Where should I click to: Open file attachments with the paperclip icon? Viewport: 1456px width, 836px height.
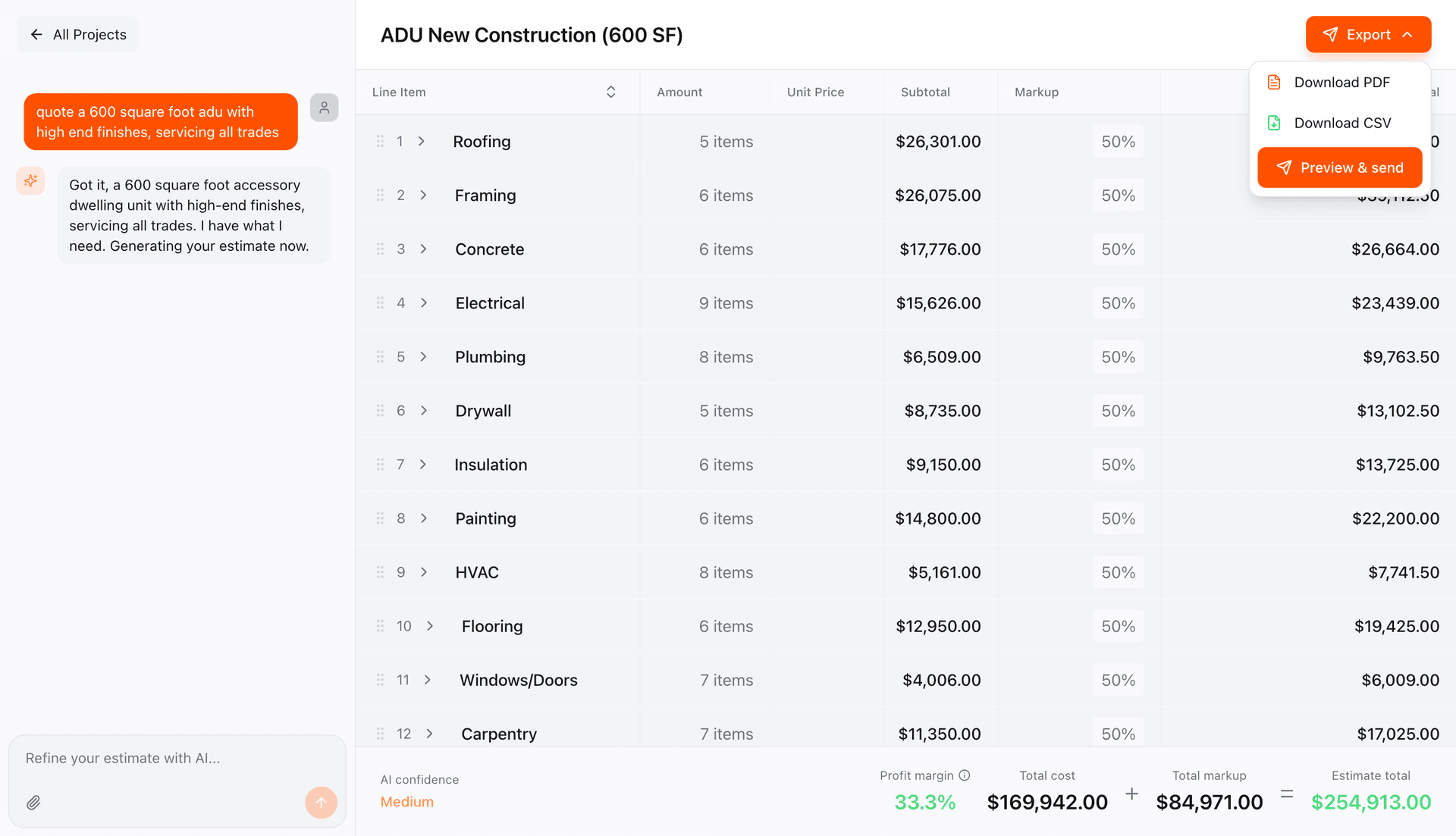[33, 802]
